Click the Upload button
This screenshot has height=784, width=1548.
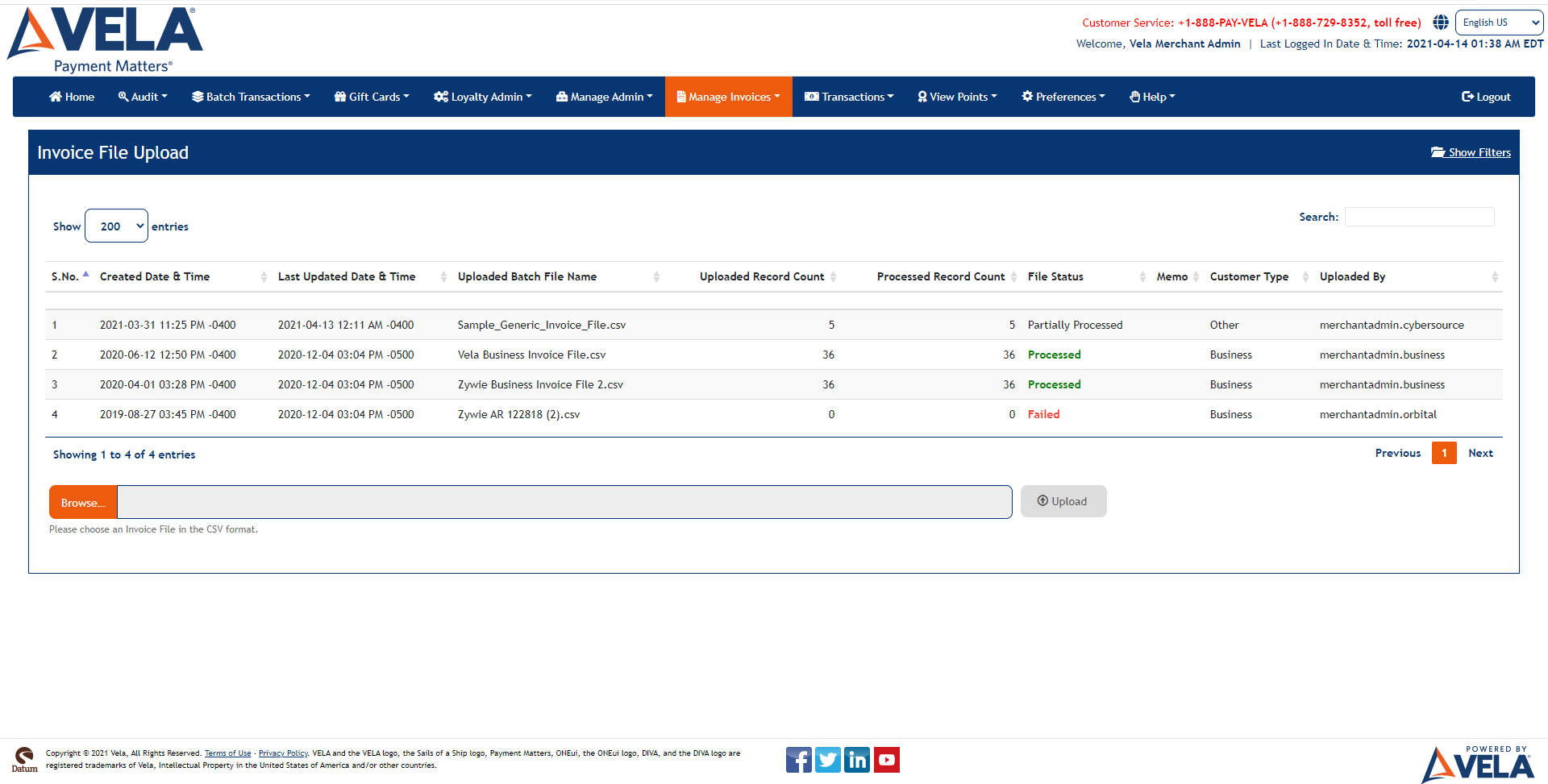(x=1063, y=501)
